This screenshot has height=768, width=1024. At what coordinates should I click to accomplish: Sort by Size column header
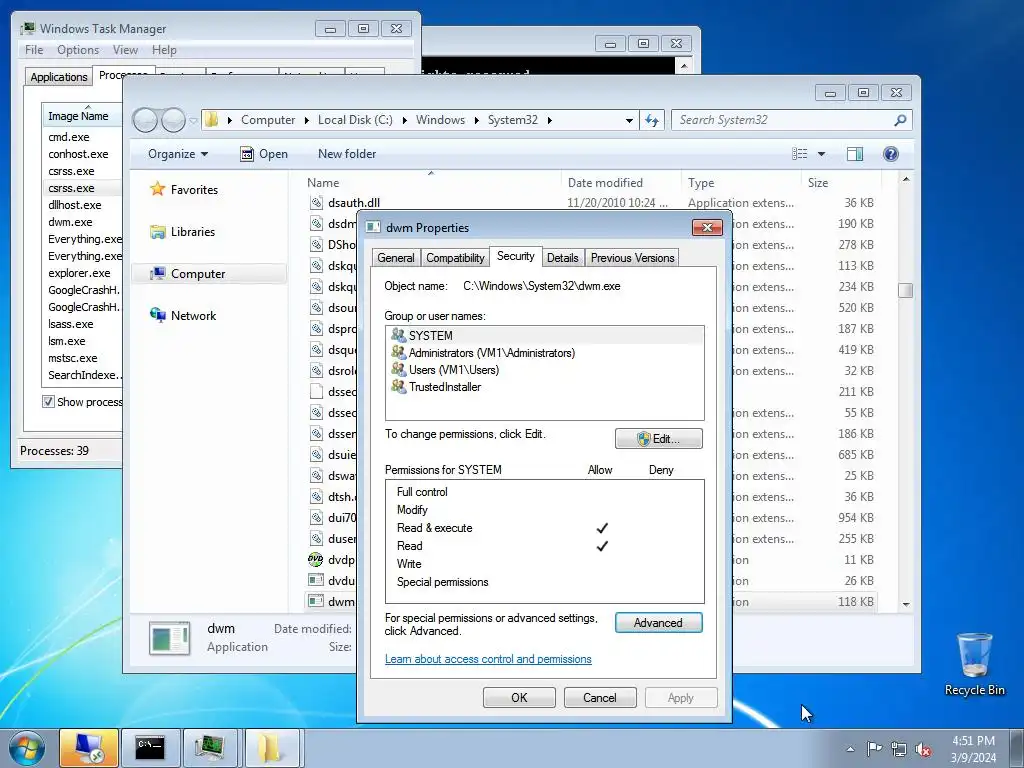pyautogui.click(x=818, y=183)
